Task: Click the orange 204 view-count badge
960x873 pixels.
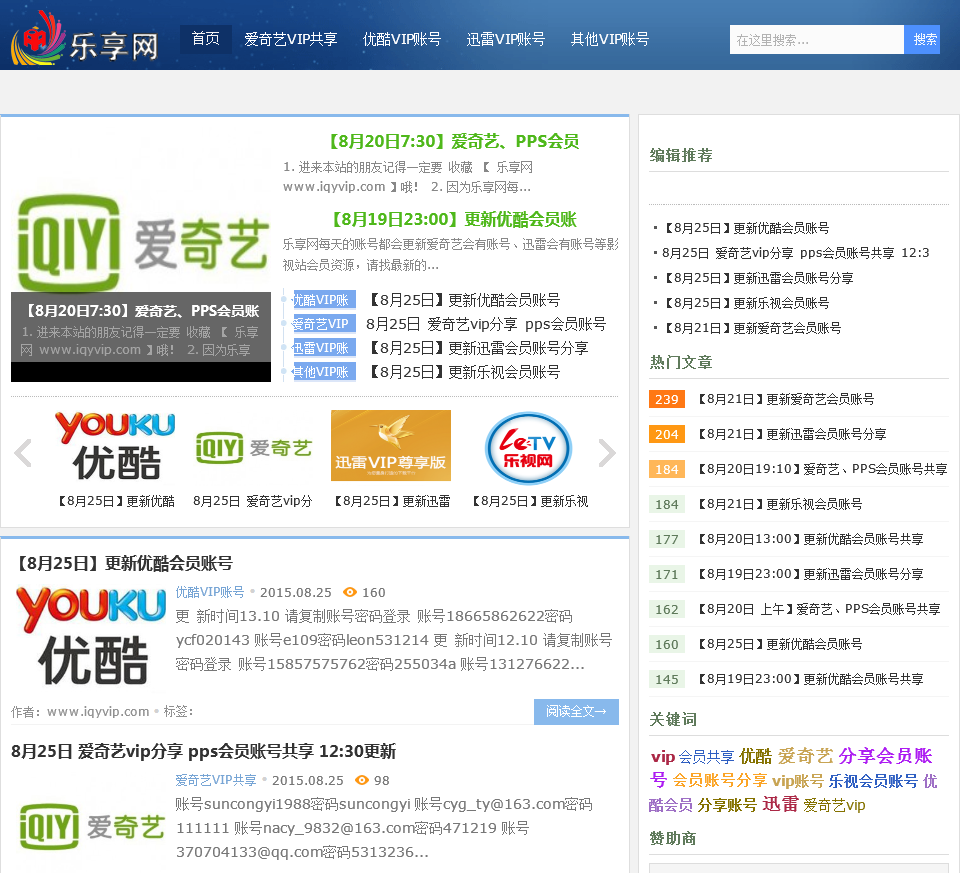Action: point(667,434)
